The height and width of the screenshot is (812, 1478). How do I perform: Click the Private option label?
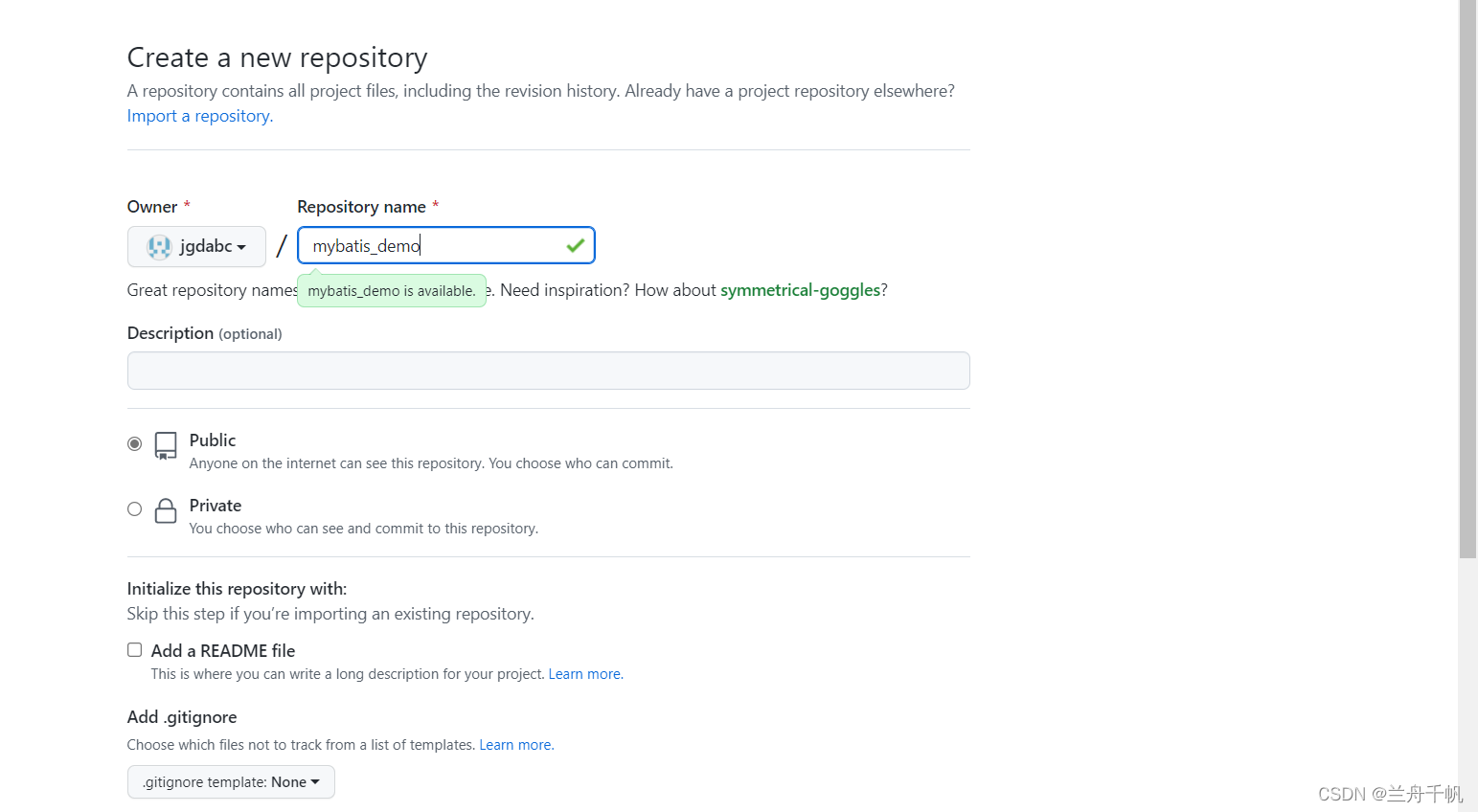216,506
